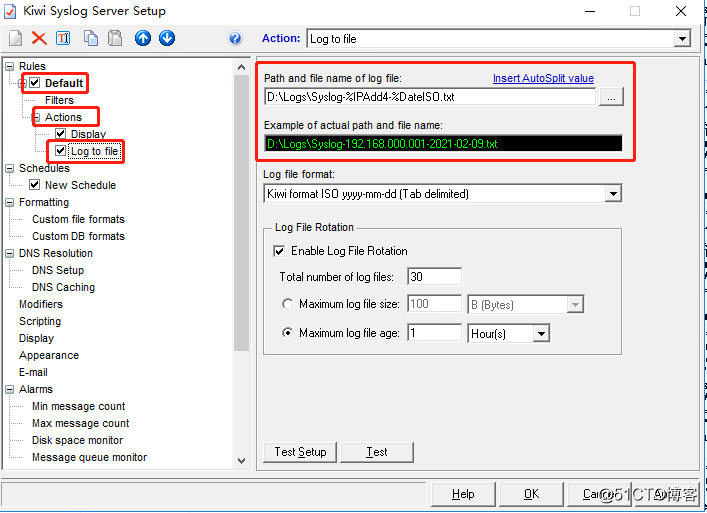Click the Test Setup button
707x513 pixels.
coord(300,452)
